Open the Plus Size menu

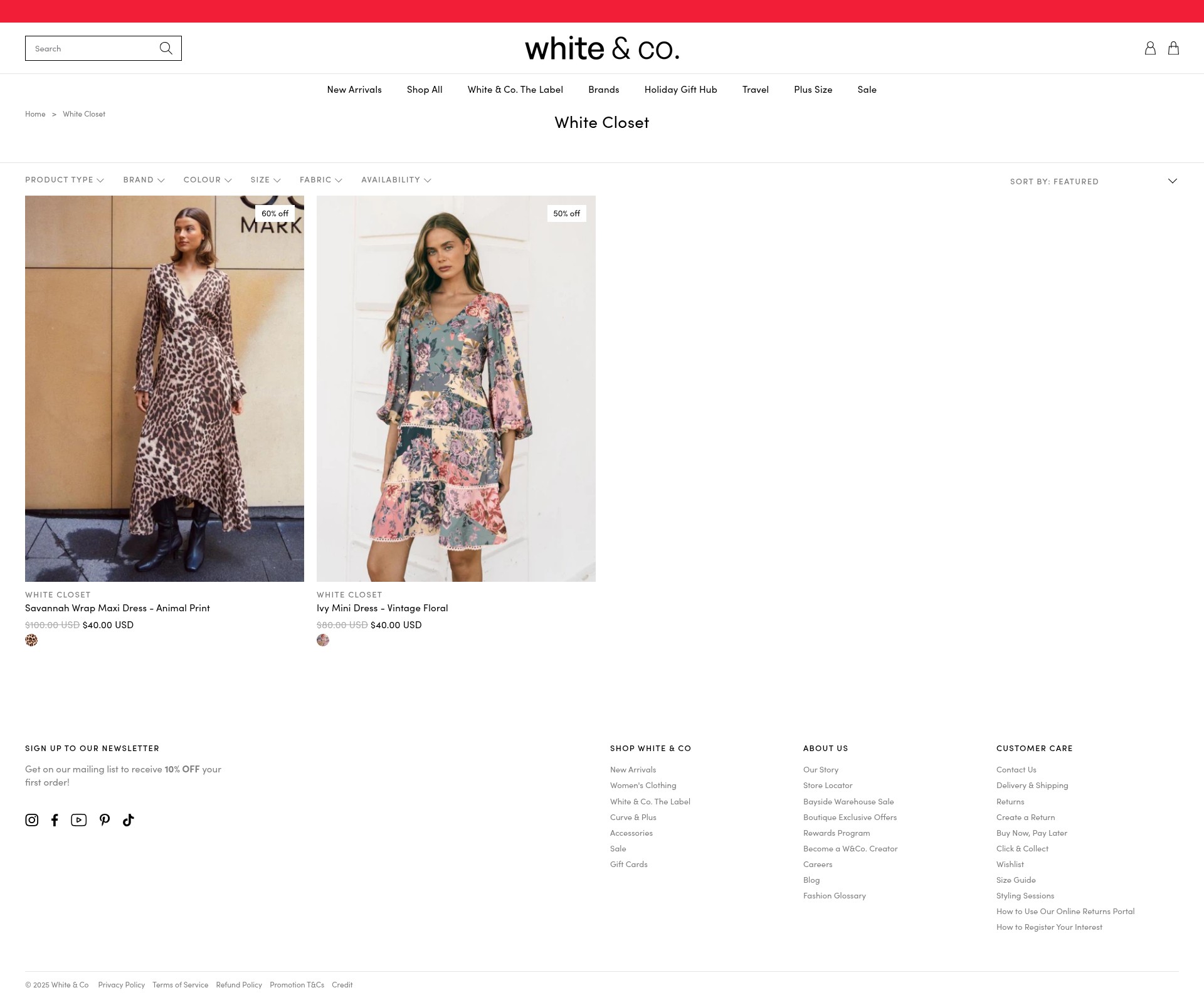pyautogui.click(x=813, y=90)
